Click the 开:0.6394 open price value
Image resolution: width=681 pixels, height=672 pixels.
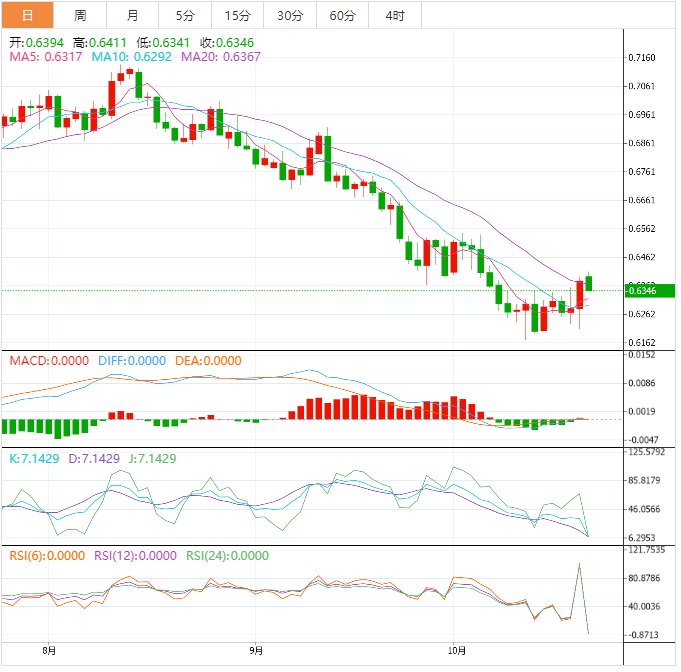(x=36, y=43)
